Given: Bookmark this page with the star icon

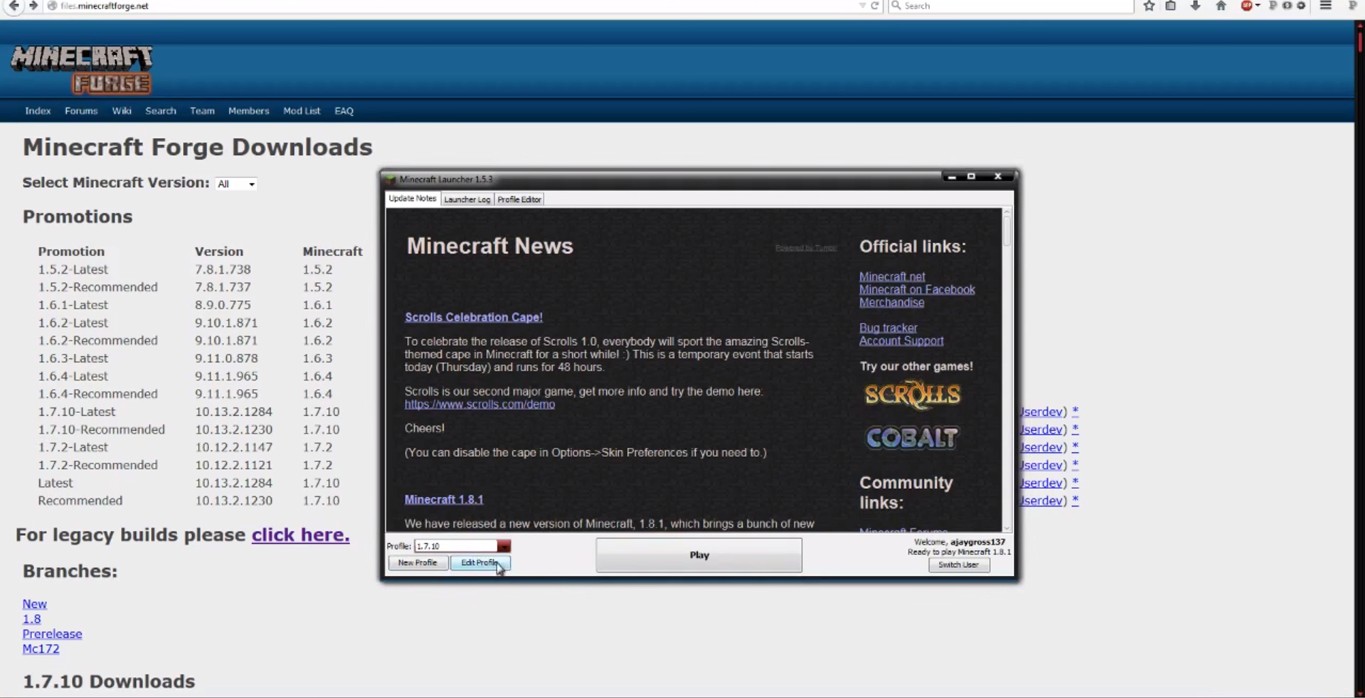Looking at the screenshot, I should coord(1149,6).
